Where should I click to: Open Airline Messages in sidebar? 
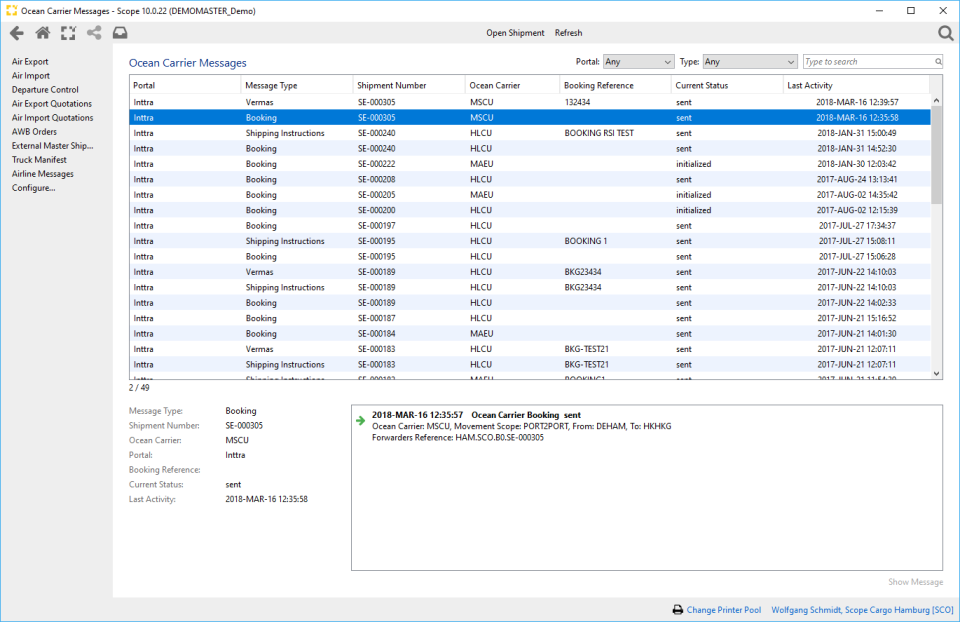click(43, 174)
